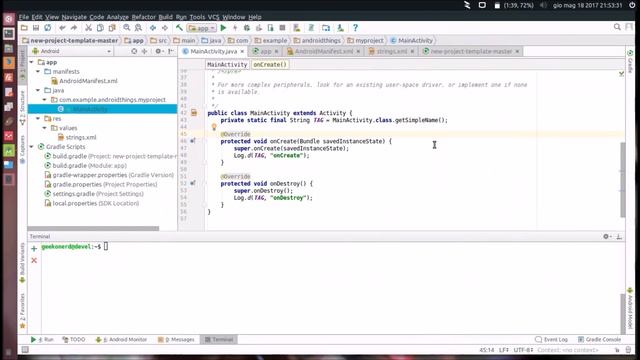The width and height of the screenshot is (640, 360).
Task: Click the Search Everywhere magnifier icon
Action: click(617, 27)
